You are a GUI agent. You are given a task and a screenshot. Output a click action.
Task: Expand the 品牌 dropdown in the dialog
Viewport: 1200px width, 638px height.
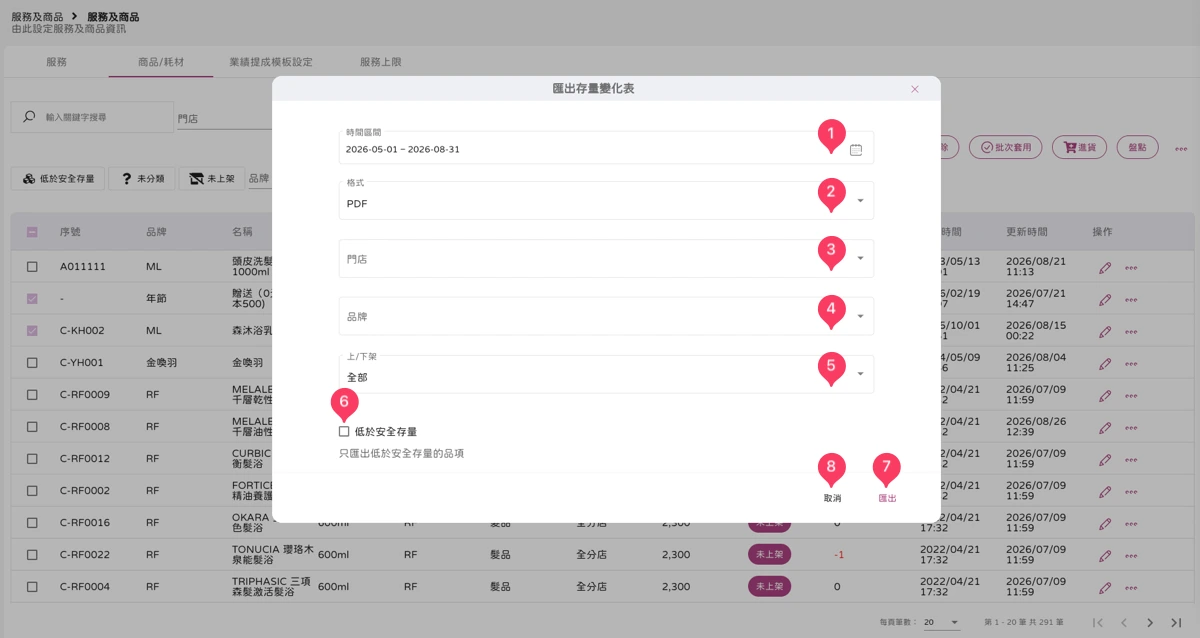coord(606,317)
